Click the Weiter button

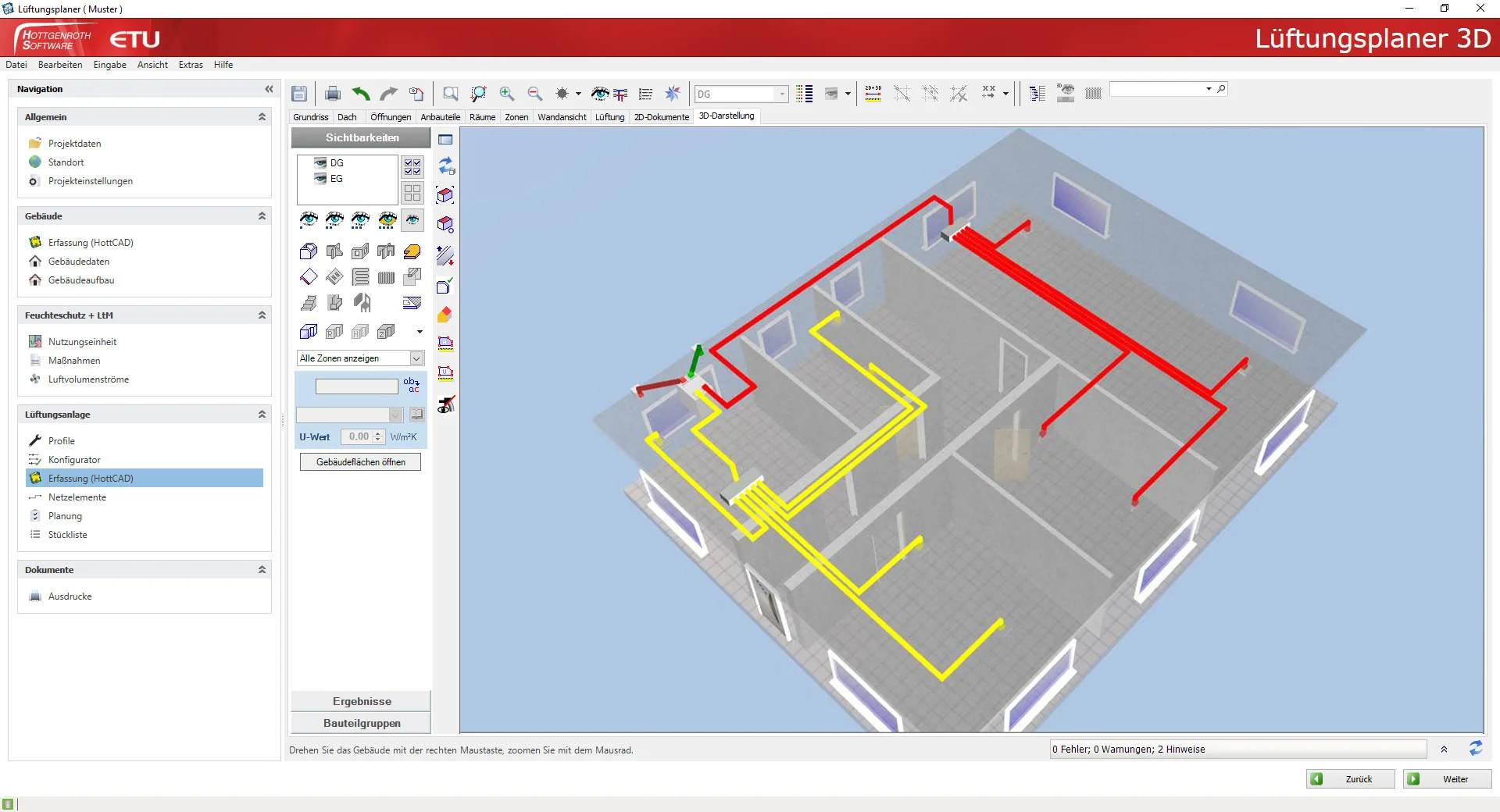point(1447,779)
